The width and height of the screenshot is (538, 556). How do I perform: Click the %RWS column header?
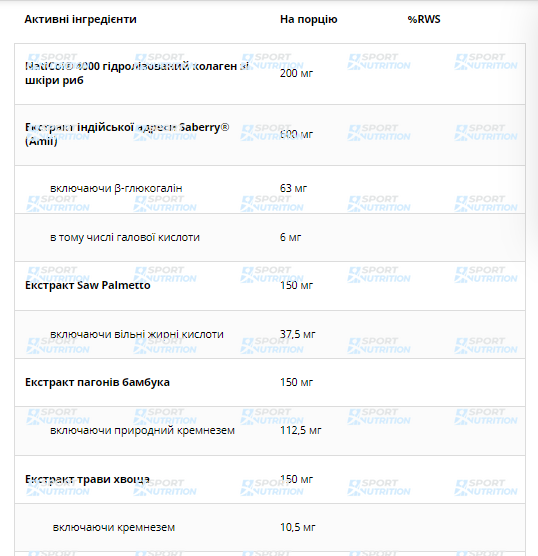click(424, 19)
